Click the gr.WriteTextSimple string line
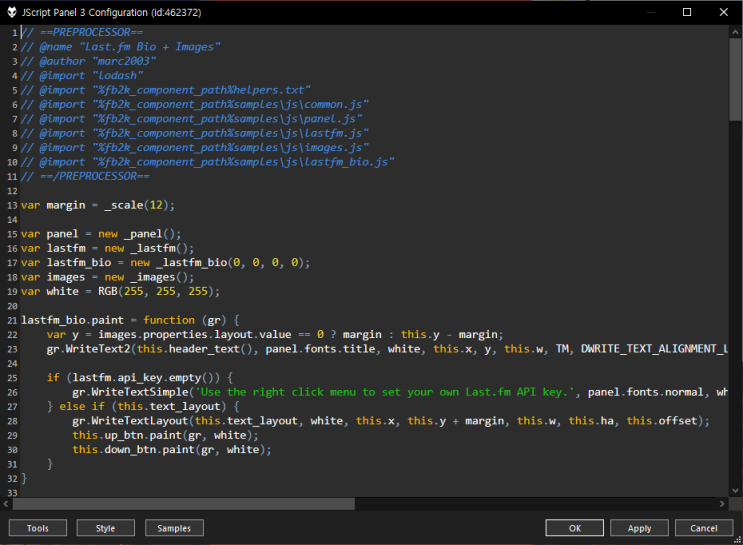 (400, 392)
